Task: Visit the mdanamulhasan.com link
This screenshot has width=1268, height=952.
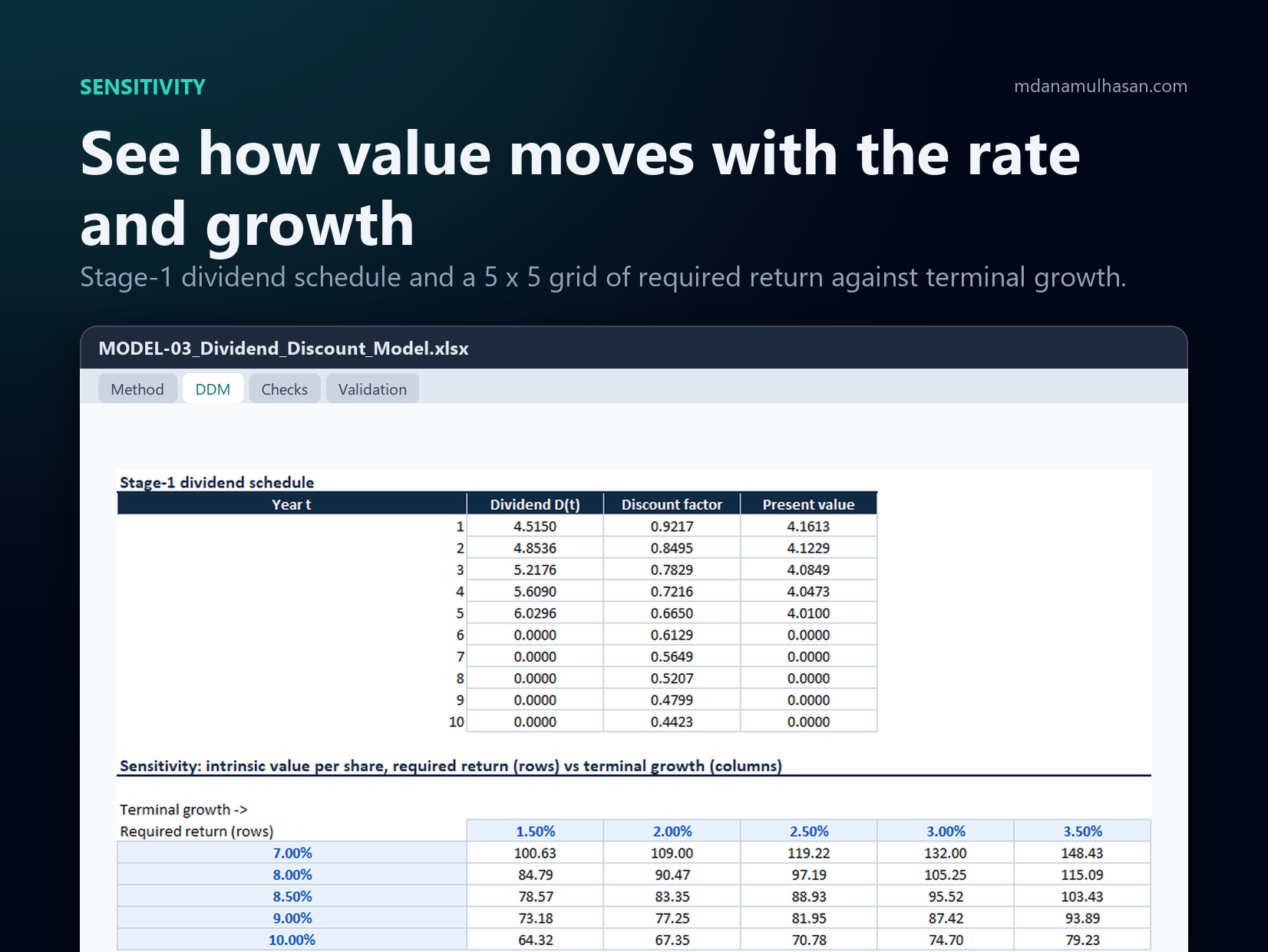Action: coord(1101,86)
